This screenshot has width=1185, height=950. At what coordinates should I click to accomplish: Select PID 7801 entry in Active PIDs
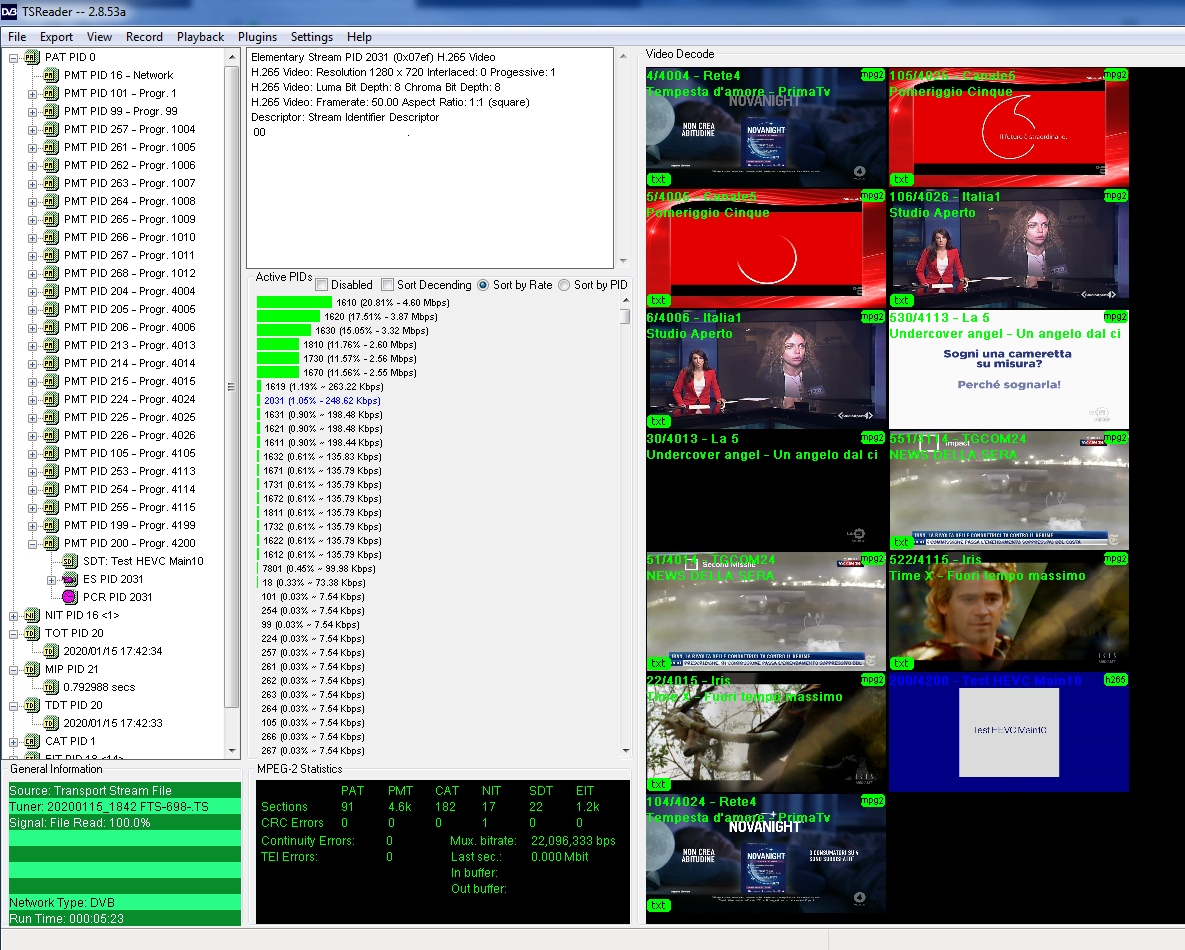318,568
